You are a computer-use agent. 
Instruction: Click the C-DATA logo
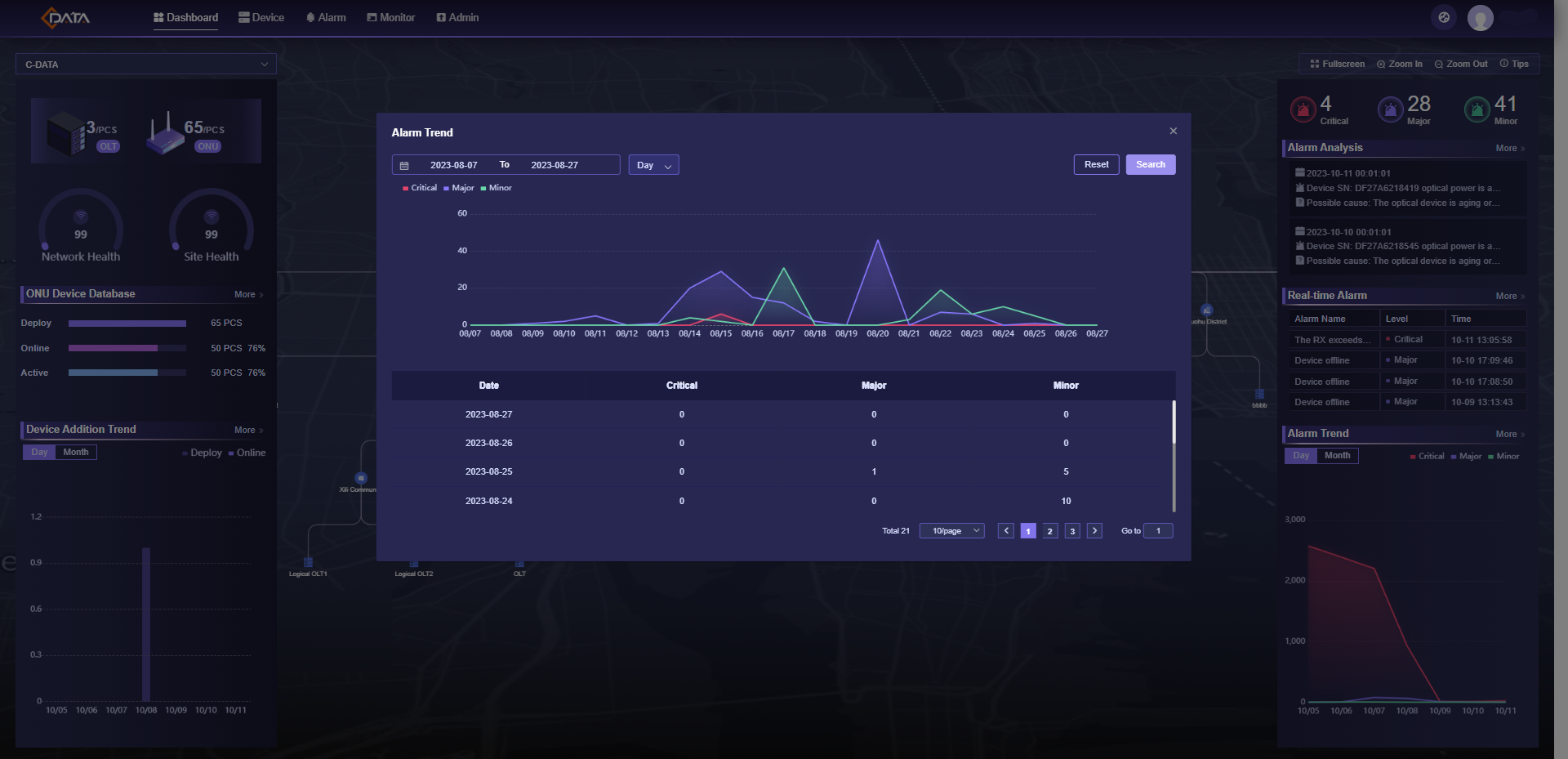coord(65,17)
